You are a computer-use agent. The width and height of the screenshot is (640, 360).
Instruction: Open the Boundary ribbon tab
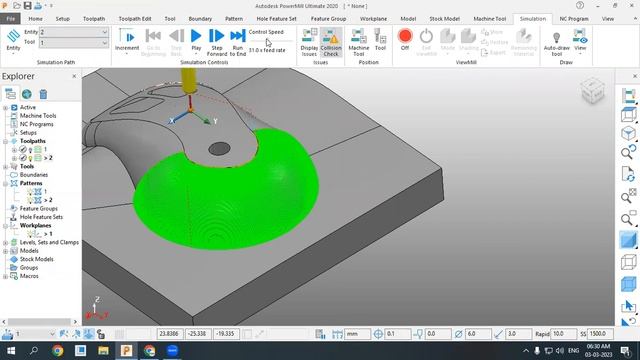coord(200,19)
